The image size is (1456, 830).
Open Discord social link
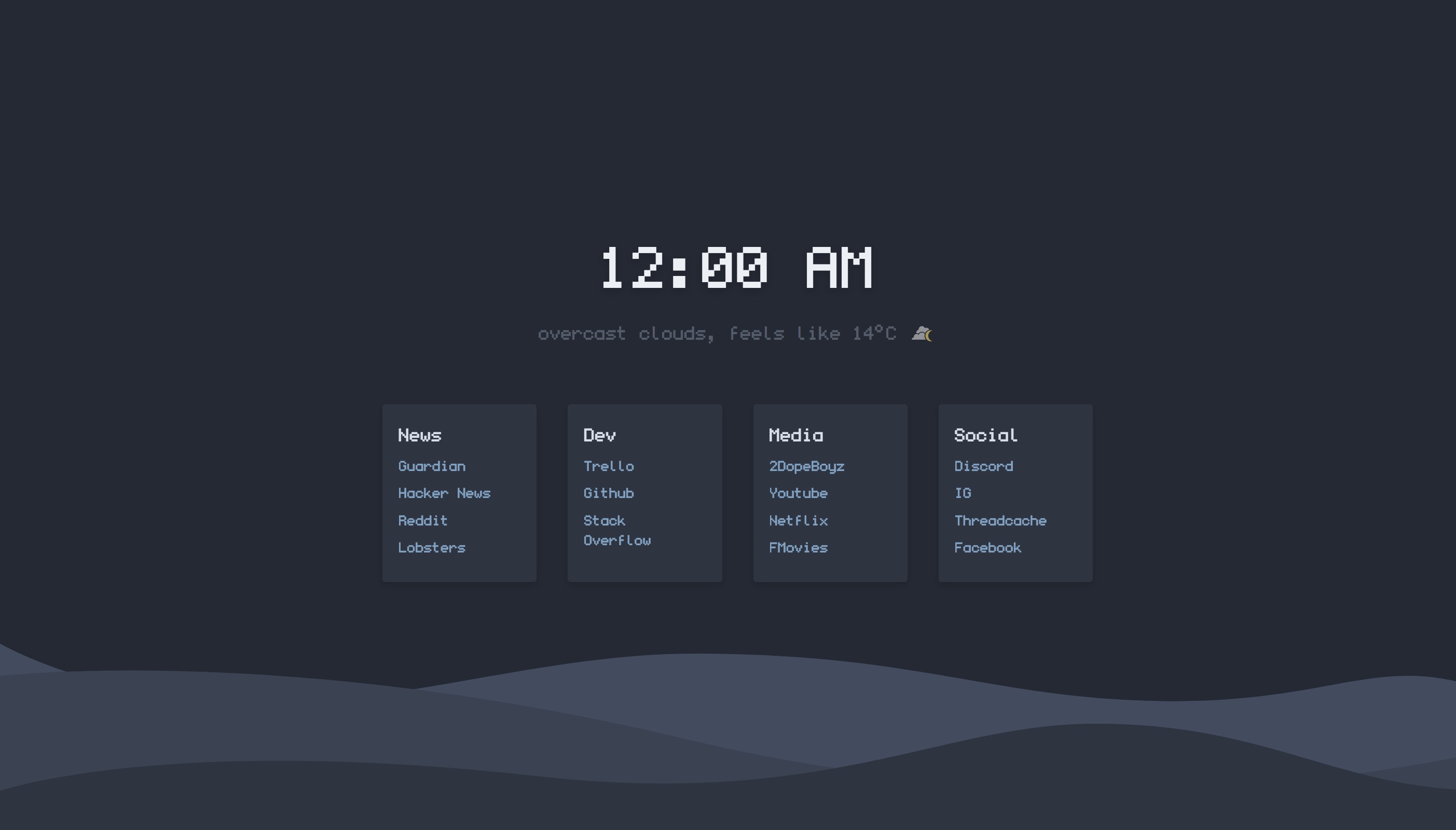[983, 465]
